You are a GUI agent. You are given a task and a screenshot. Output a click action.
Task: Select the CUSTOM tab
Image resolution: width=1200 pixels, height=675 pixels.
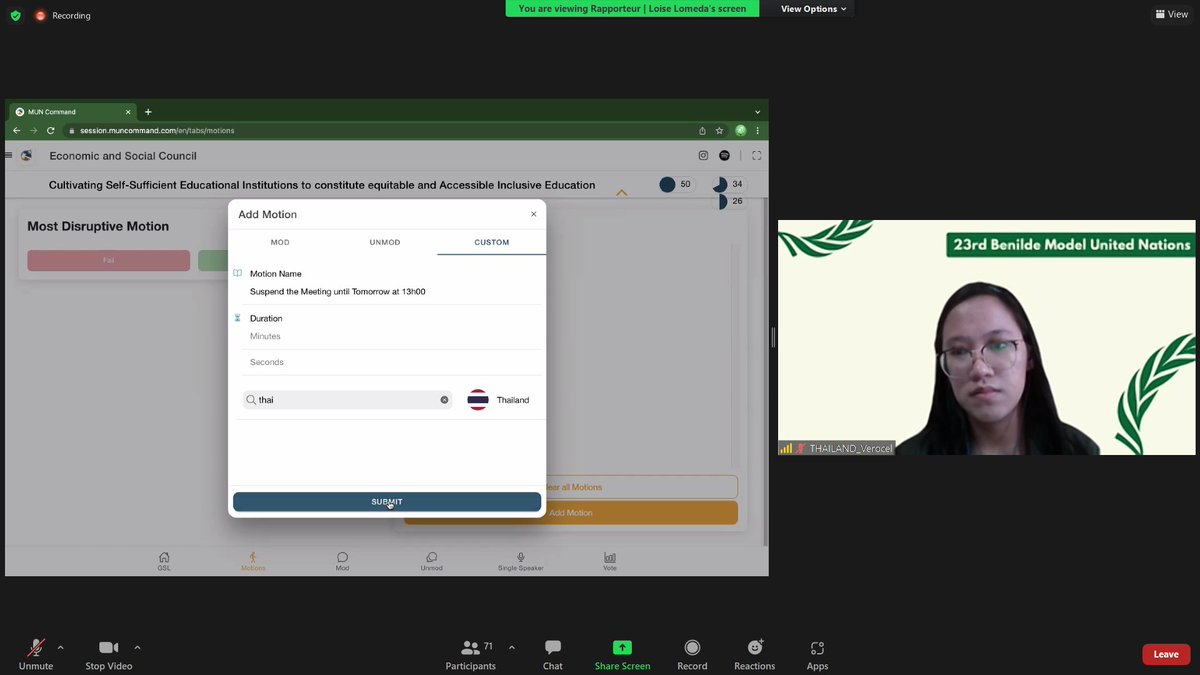click(x=492, y=242)
